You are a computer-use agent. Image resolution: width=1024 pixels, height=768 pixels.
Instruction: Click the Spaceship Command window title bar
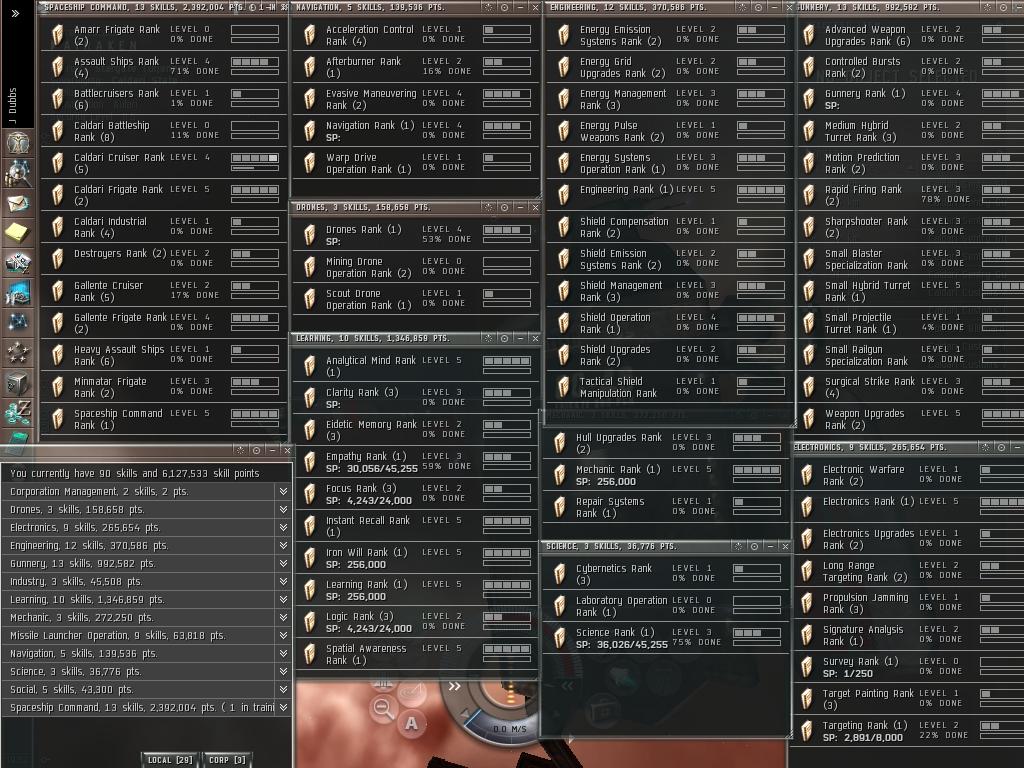coord(163,7)
